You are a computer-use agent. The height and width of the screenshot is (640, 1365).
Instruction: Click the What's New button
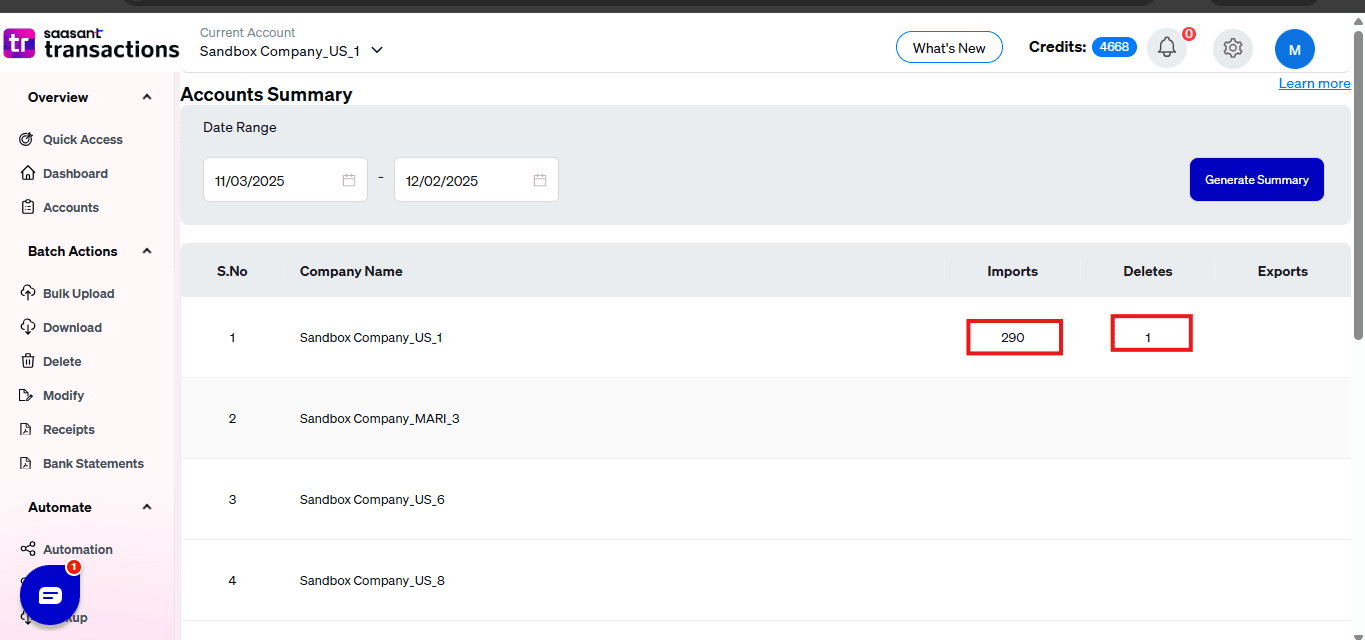click(949, 48)
